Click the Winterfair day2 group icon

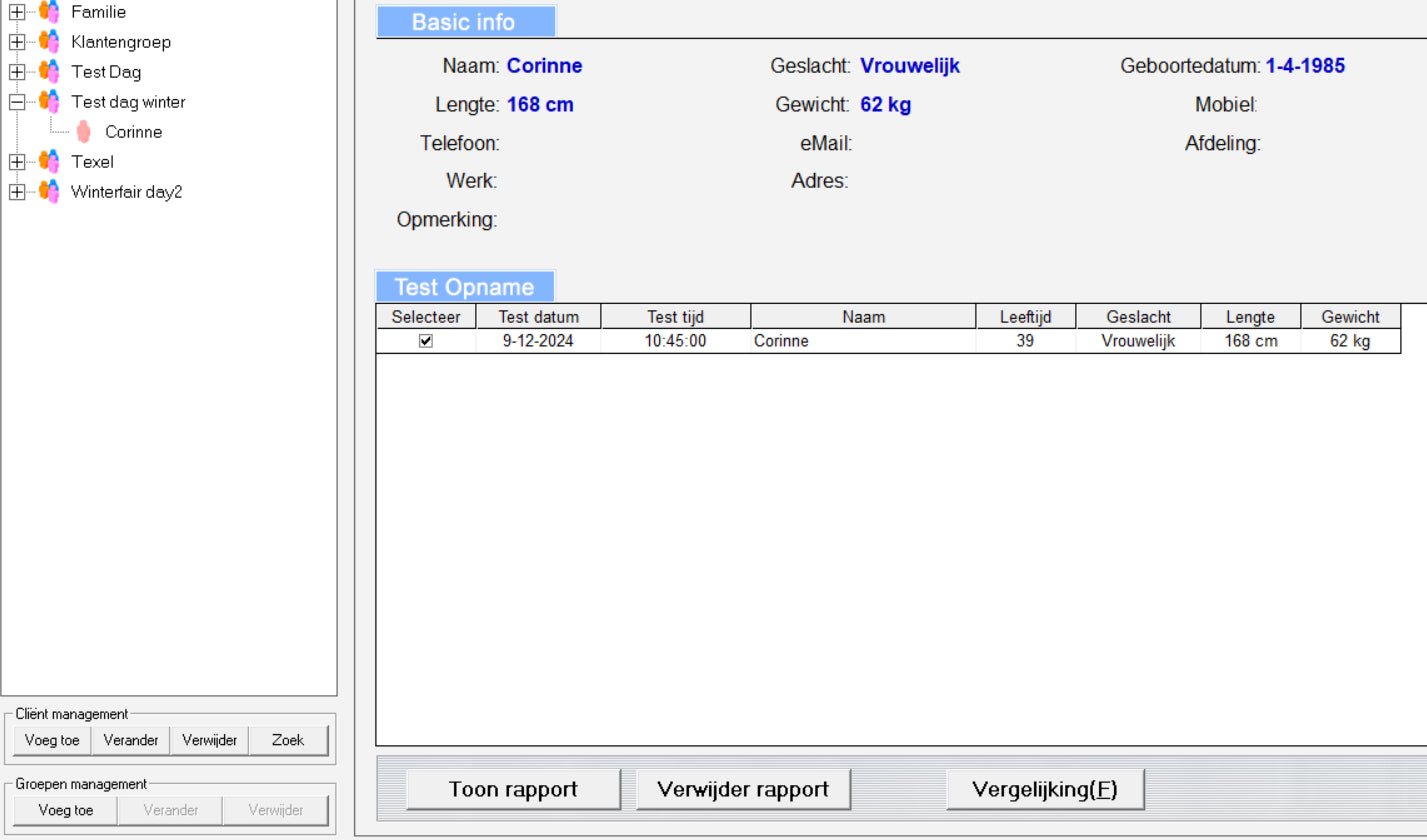tap(49, 192)
